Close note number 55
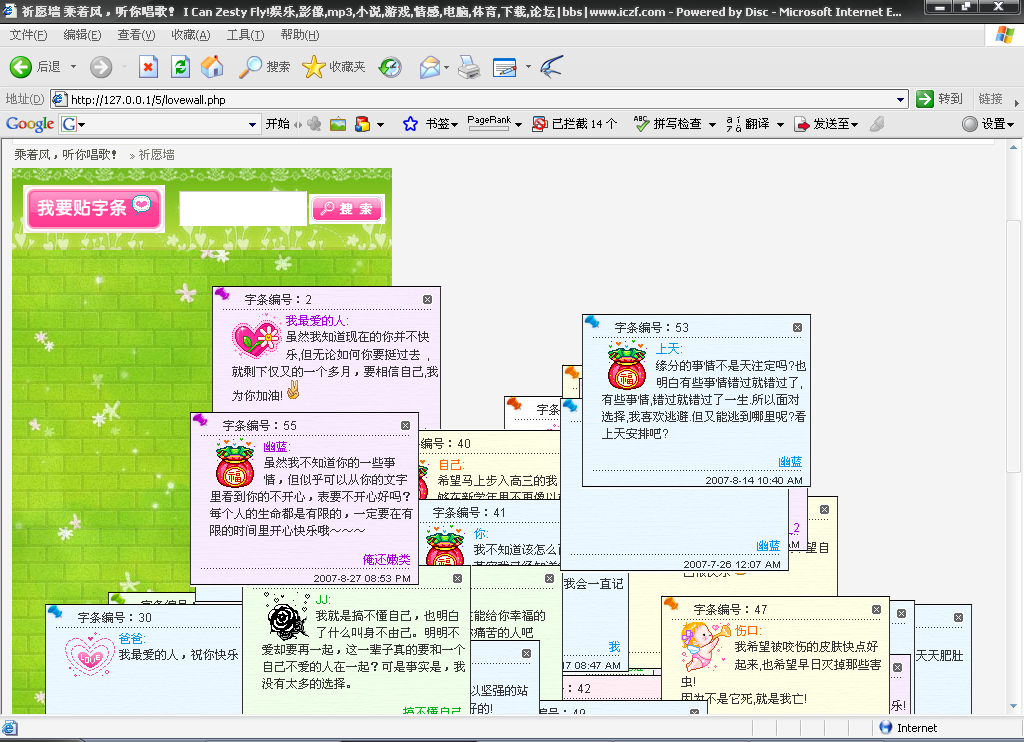This screenshot has height=742, width=1024. pyautogui.click(x=405, y=425)
